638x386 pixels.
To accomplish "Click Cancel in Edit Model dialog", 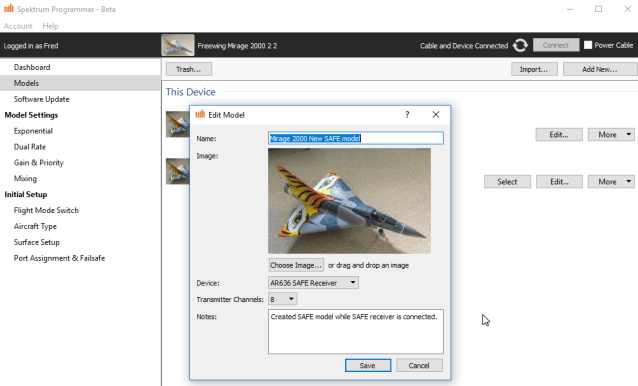I will click(x=419, y=365).
